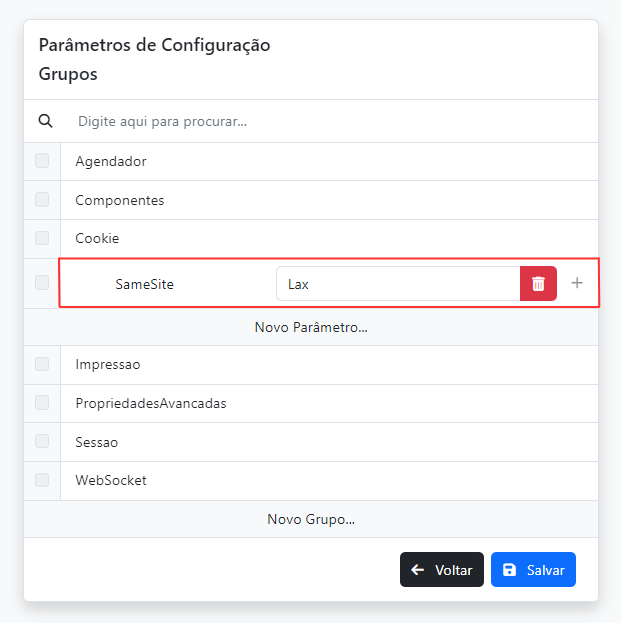Check the PropriedadesAvancadas checkbox
Screen dimensions: 621x623
coord(42,403)
